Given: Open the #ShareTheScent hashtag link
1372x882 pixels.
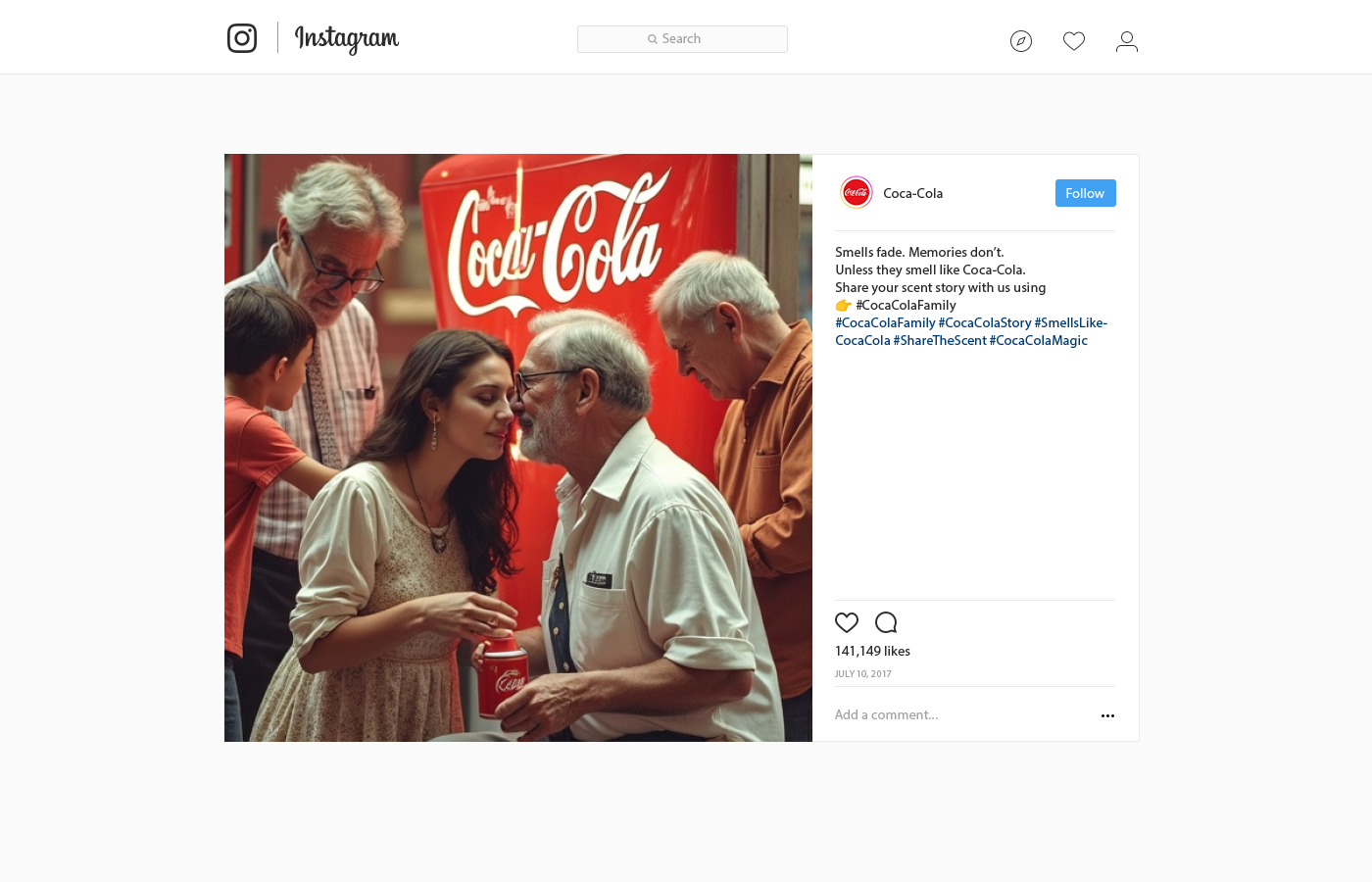Looking at the screenshot, I should click(940, 340).
